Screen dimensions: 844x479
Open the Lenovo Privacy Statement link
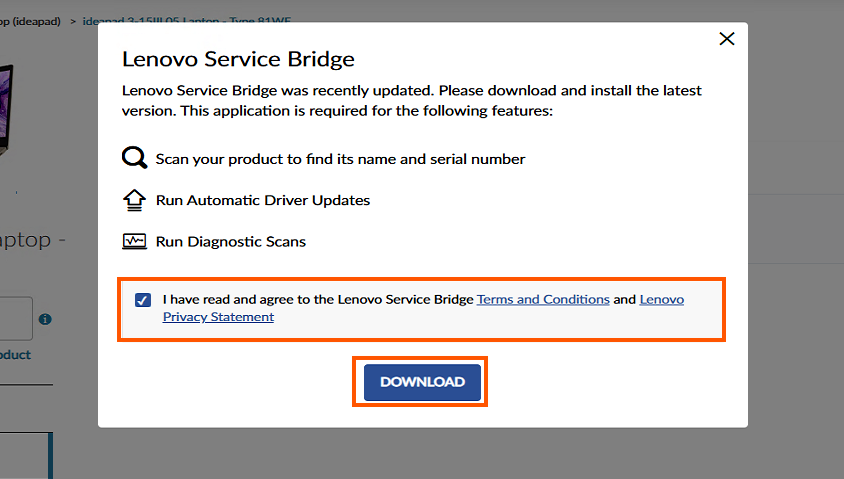(x=423, y=308)
